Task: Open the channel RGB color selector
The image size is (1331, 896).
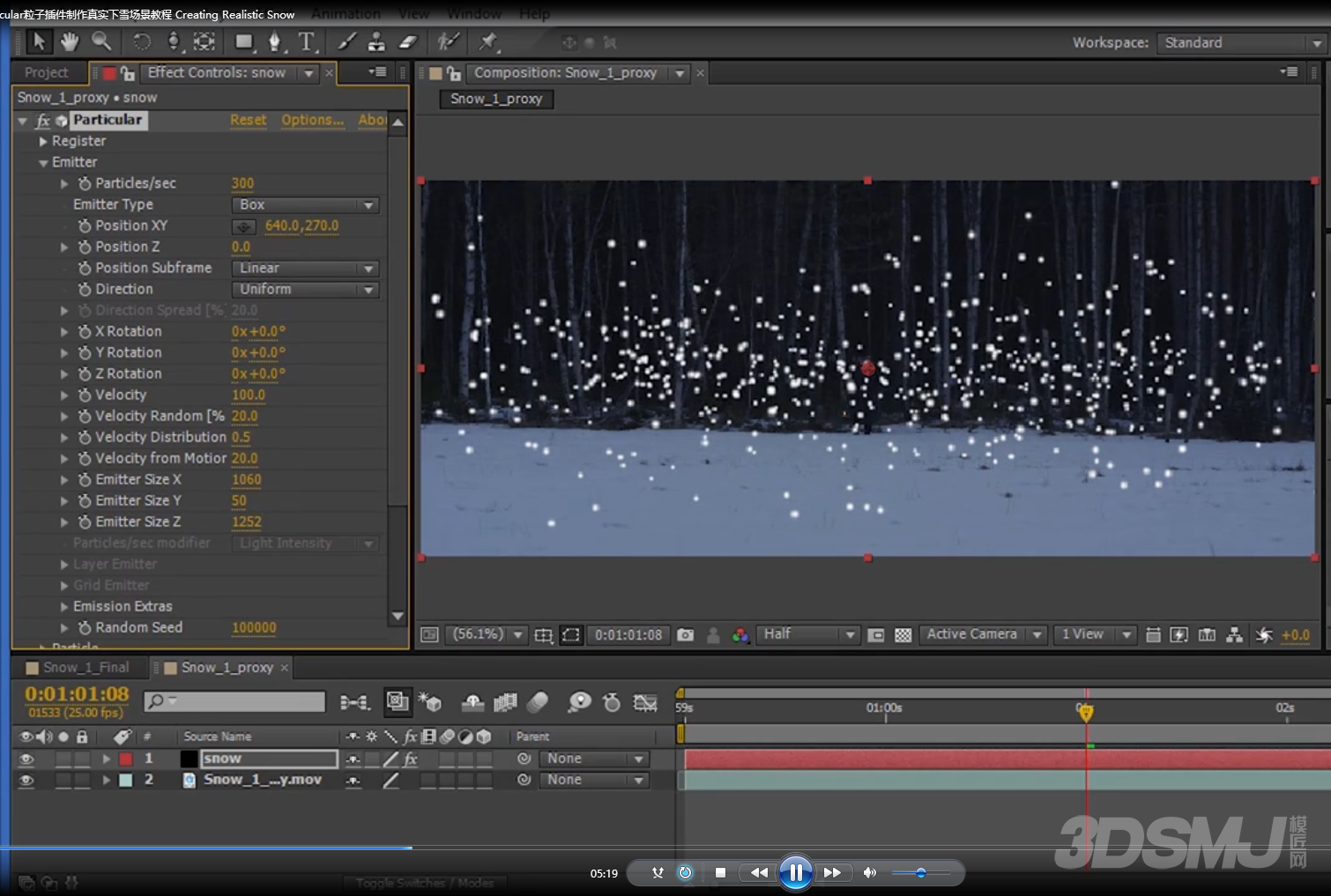Action: pyautogui.click(x=740, y=634)
